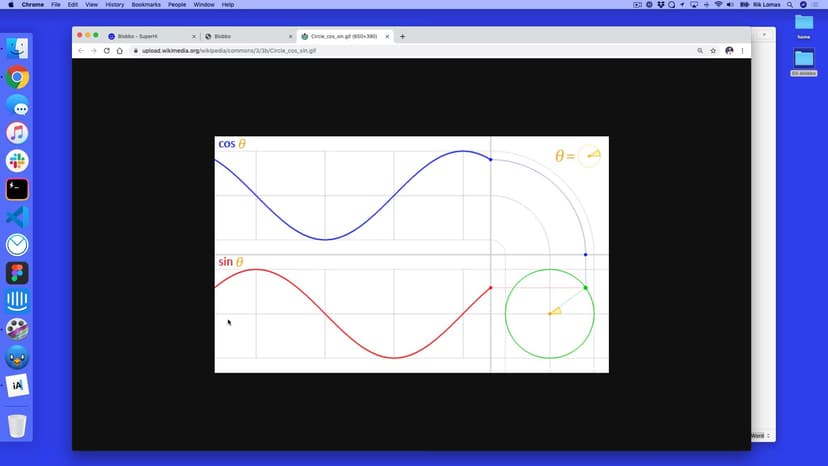
Task: Open the People menu
Action: click(177, 5)
